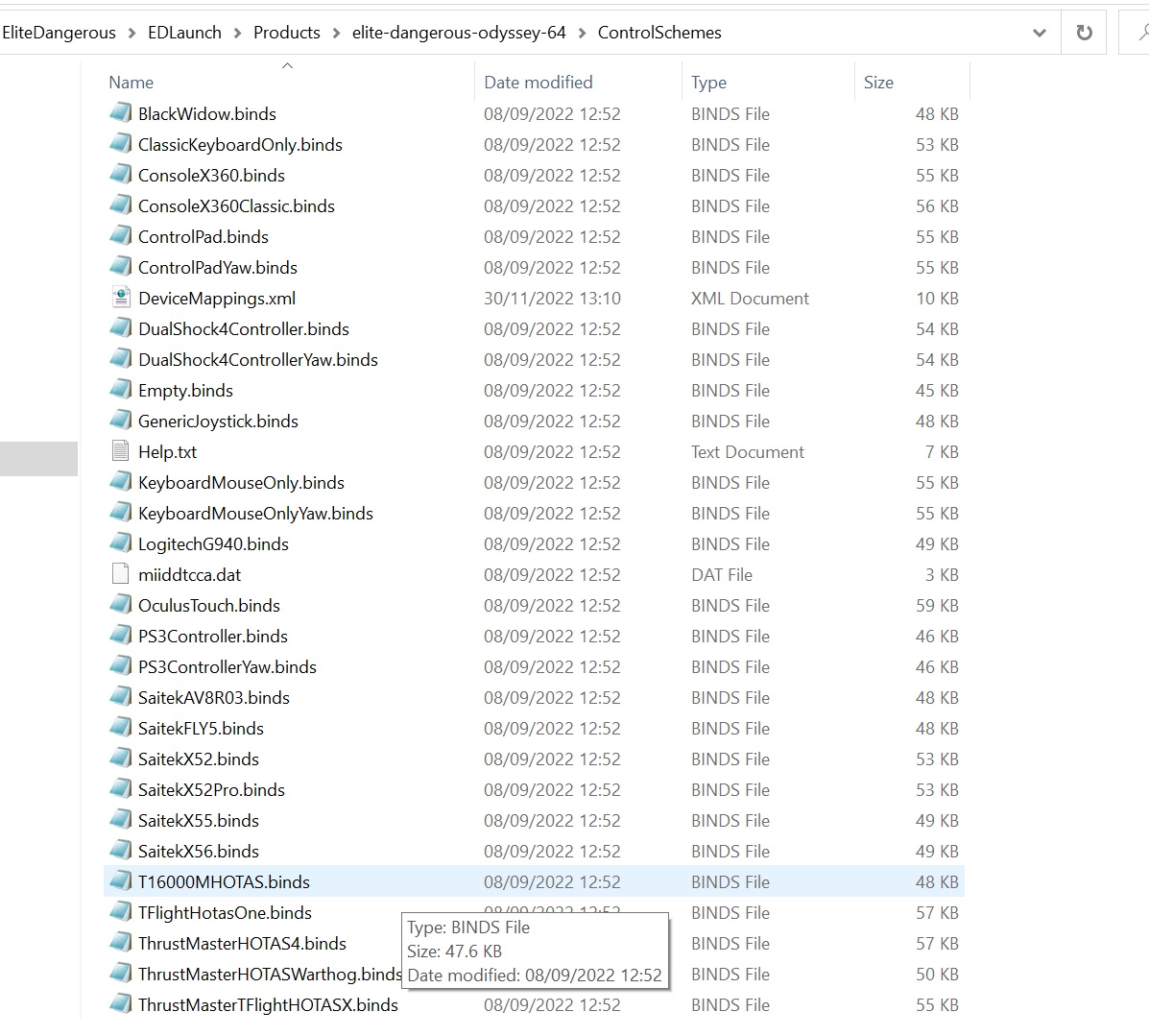Click the DAT File type cell
Image resolution: width=1149 pixels, height=1036 pixels.
point(722,575)
